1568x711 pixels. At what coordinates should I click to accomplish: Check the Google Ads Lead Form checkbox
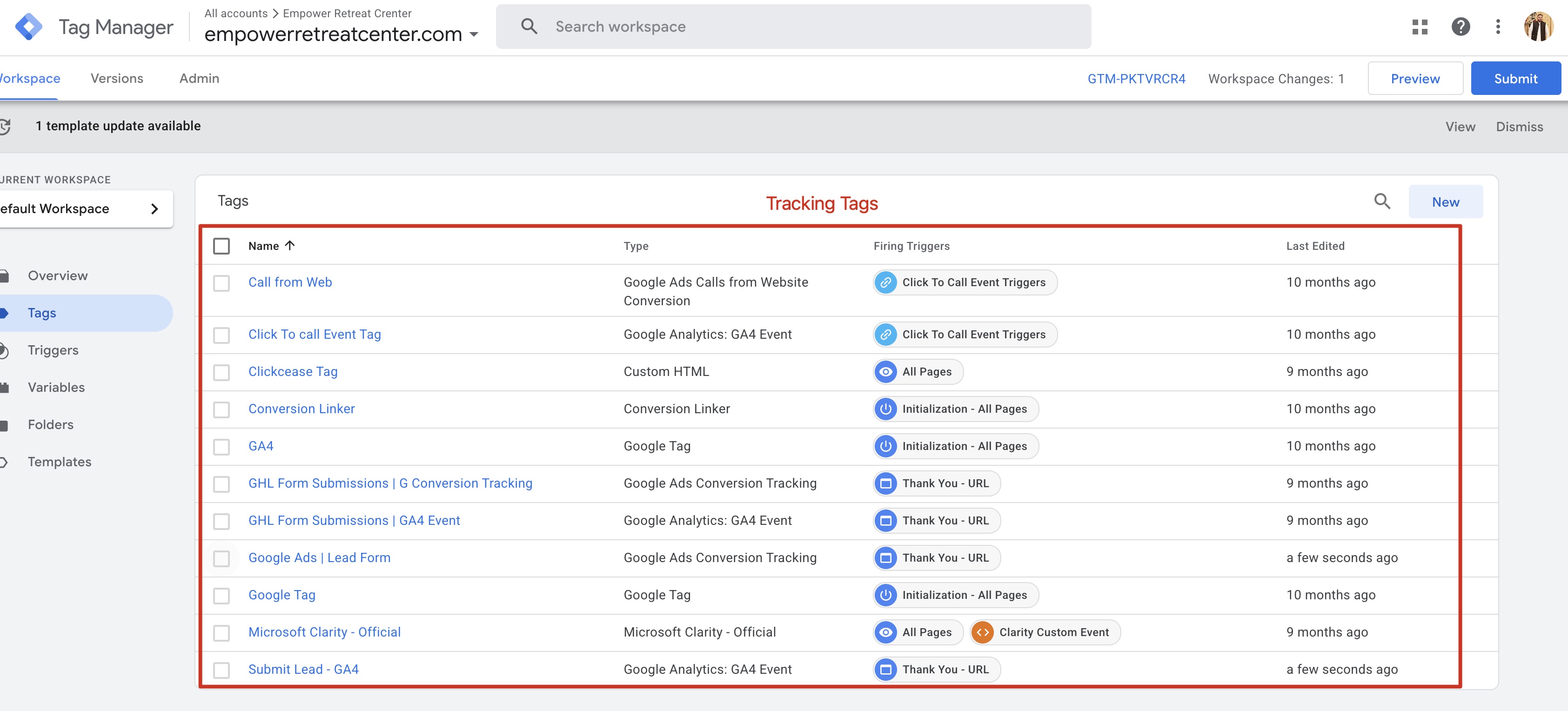click(221, 559)
